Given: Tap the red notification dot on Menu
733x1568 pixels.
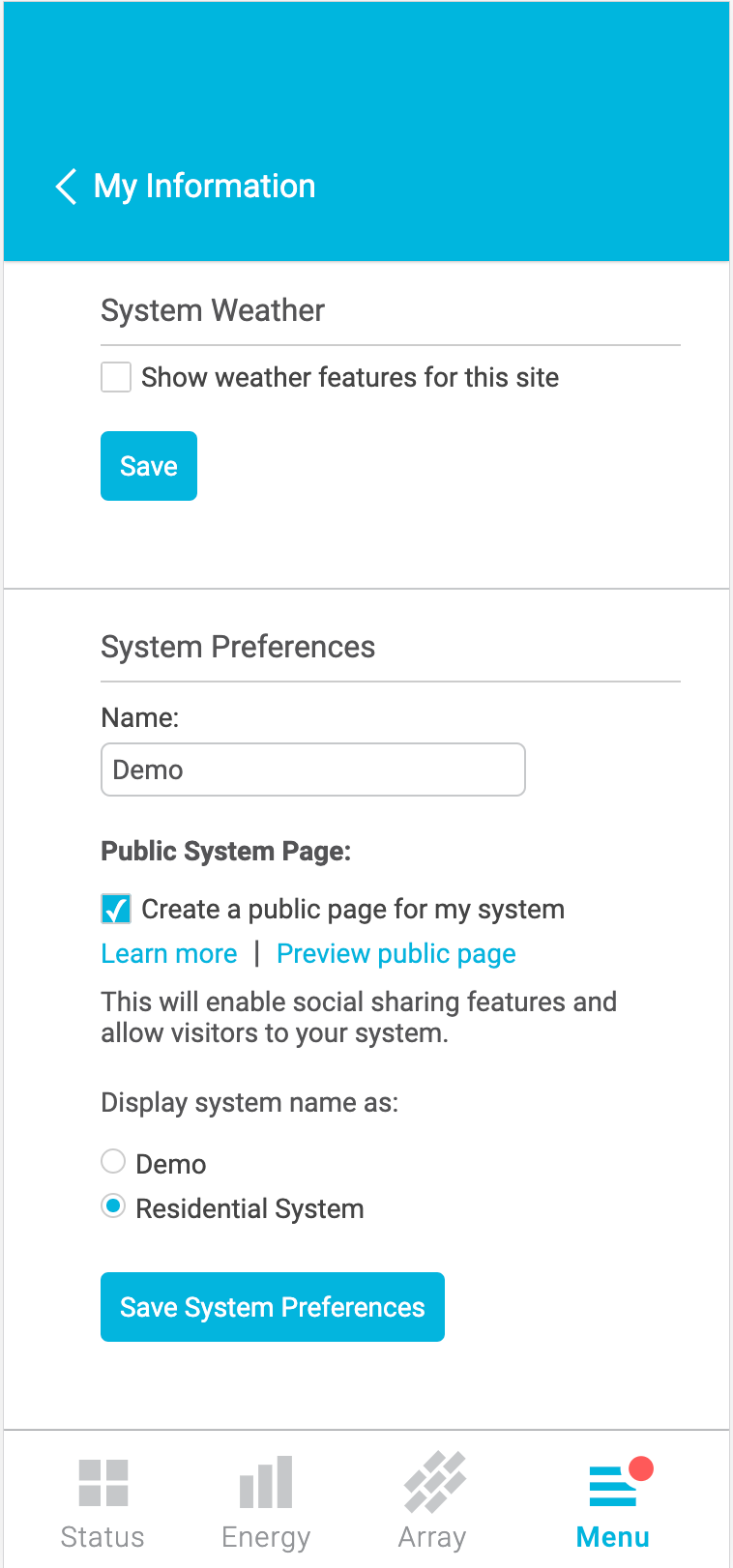Looking at the screenshot, I should (x=641, y=1466).
